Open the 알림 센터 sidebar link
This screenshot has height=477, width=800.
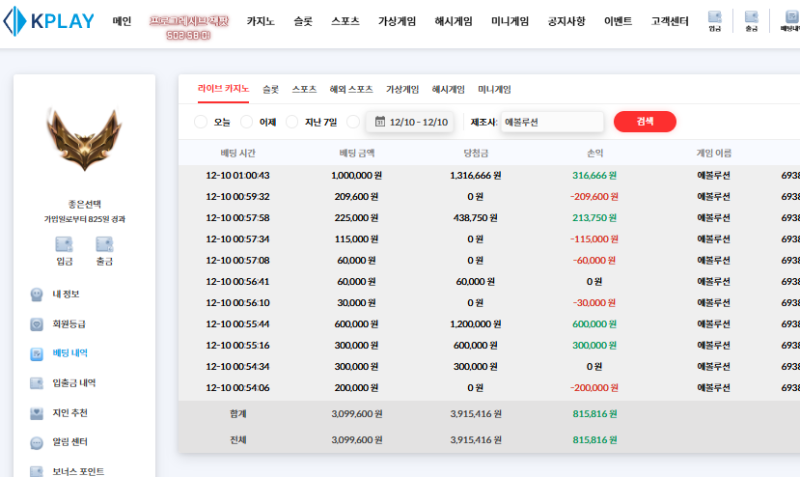(x=70, y=442)
